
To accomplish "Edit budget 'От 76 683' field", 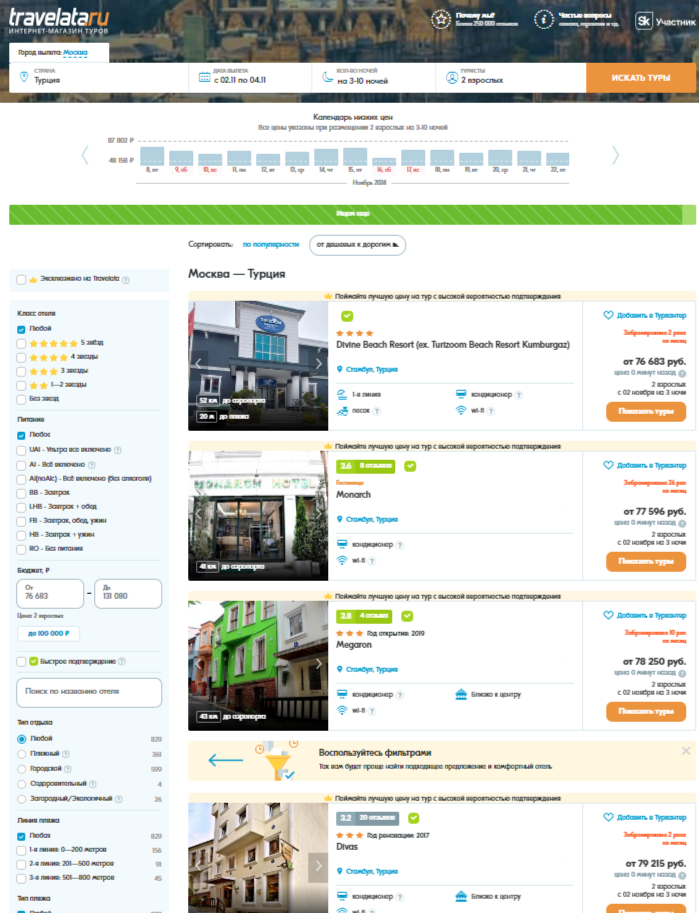I will [x=50, y=593].
